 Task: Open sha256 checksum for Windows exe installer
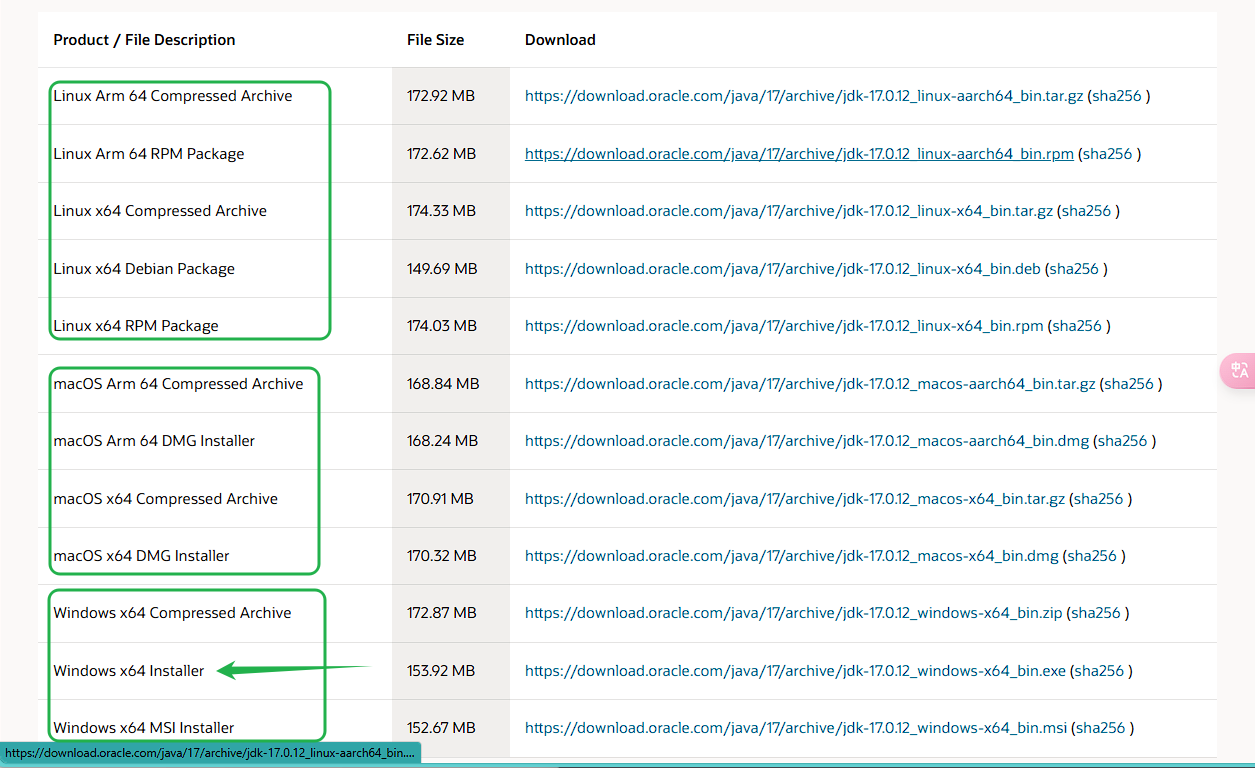(1100, 671)
